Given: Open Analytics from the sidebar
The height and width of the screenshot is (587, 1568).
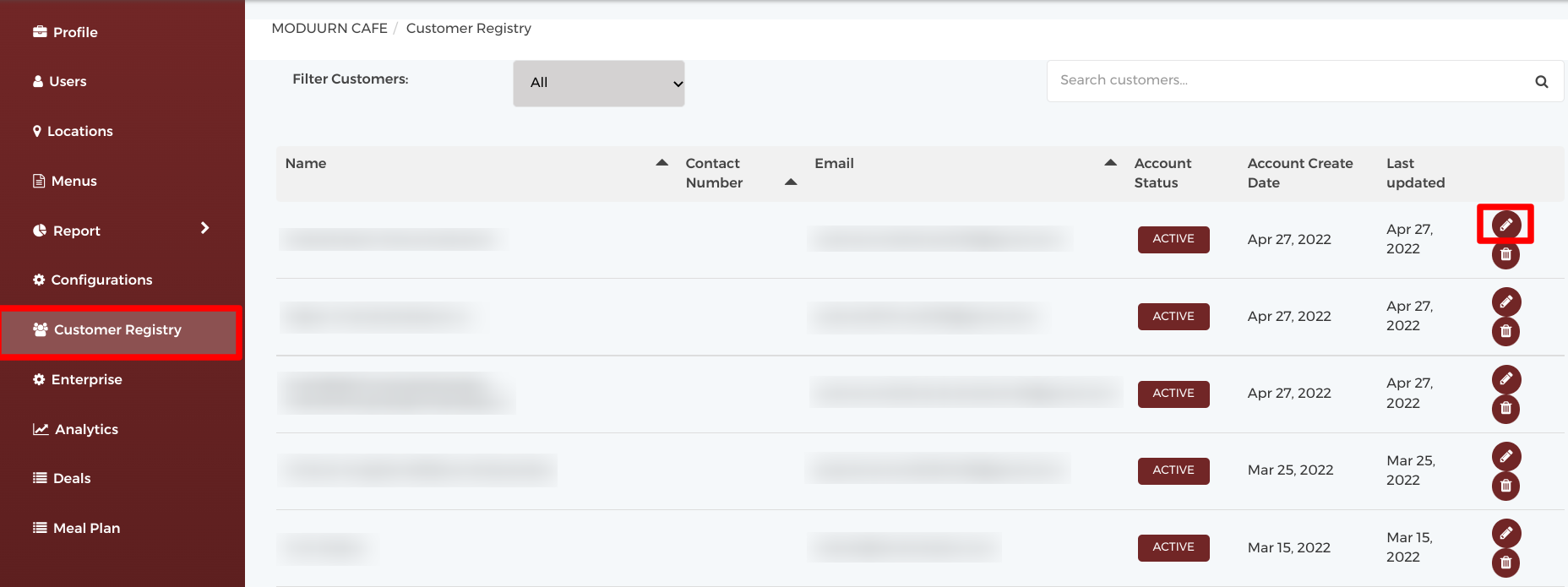Looking at the screenshot, I should point(86,429).
